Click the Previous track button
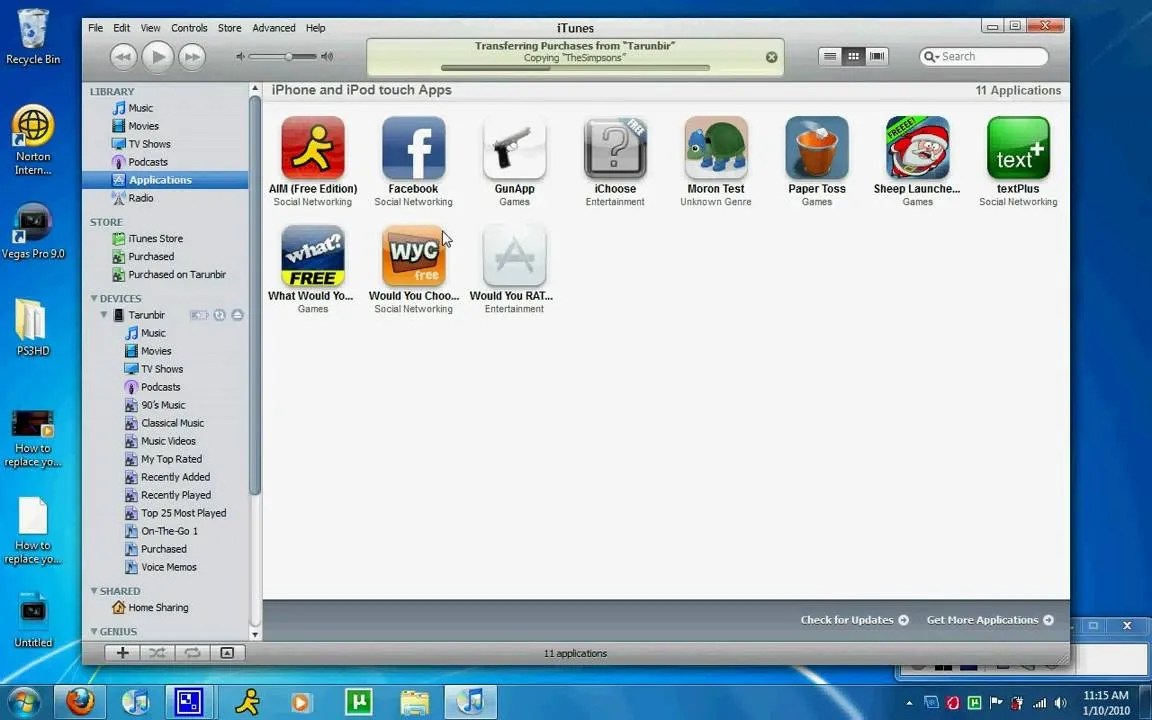This screenshot has height=720, width=1152. pos(123,57)
